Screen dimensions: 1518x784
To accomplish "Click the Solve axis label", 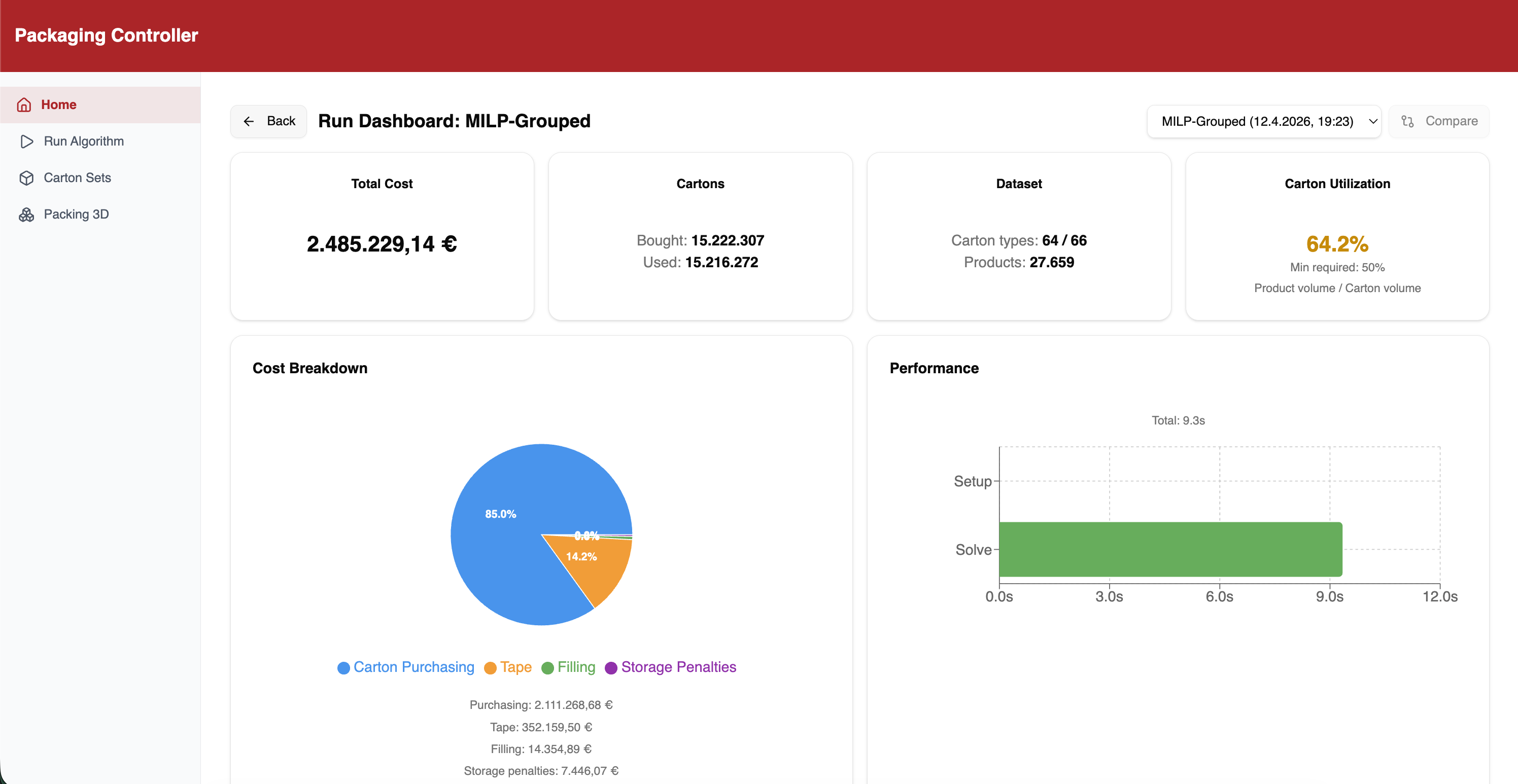I will point(974,550).
